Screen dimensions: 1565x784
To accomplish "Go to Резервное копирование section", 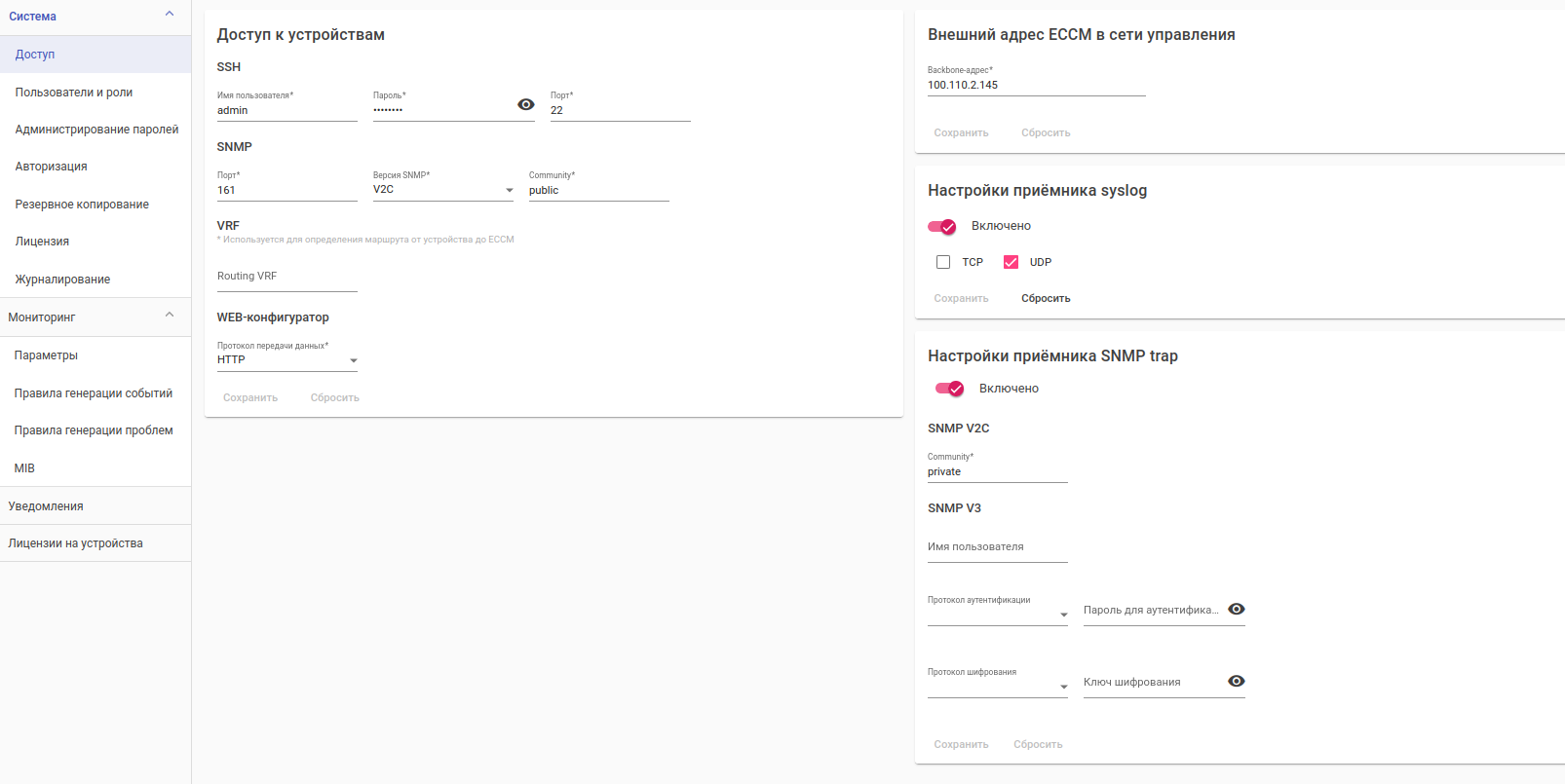I will pyautogui.click(x=82, y=205).
